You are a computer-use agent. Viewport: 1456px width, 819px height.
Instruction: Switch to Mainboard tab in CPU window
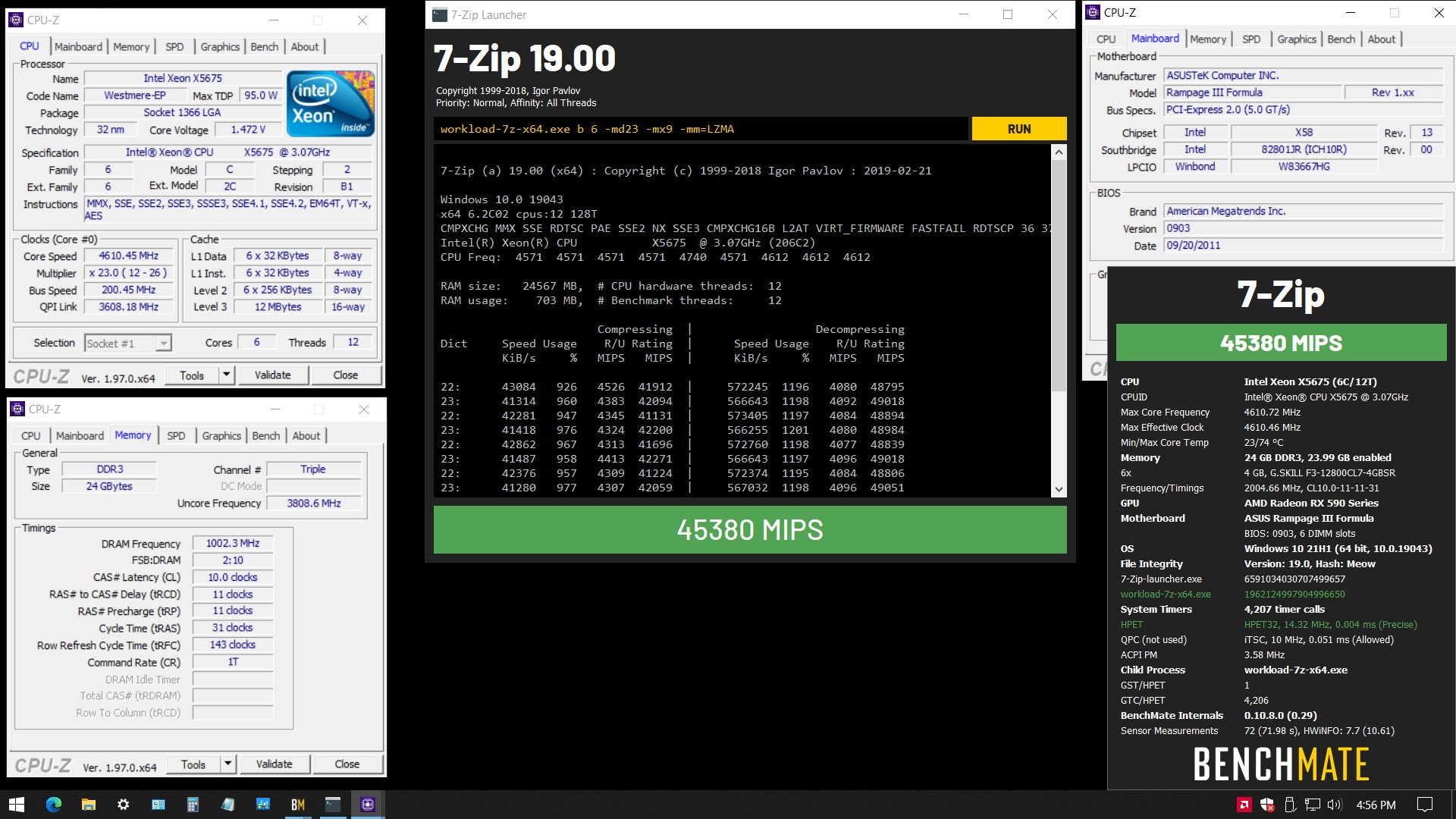[78, 46]
